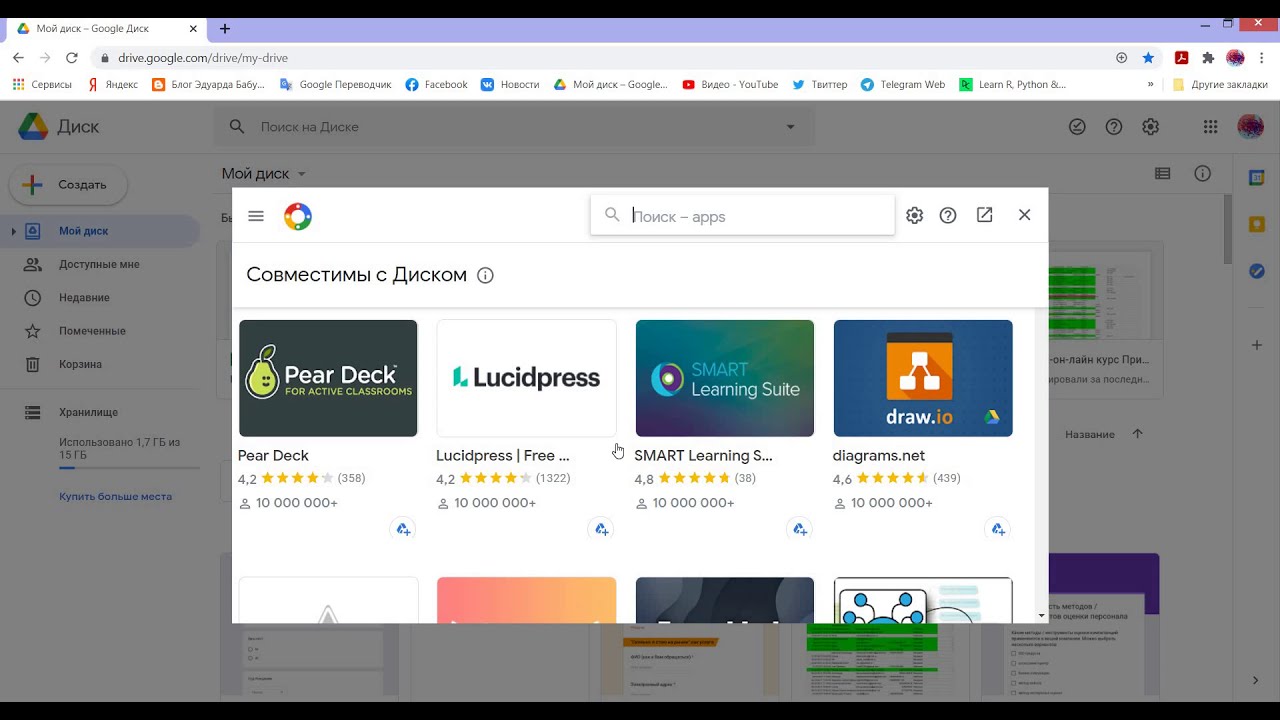Viewport: 1280px width, 720px height.
Task: Click the Drive search box
Action: (x=514, y=127)
